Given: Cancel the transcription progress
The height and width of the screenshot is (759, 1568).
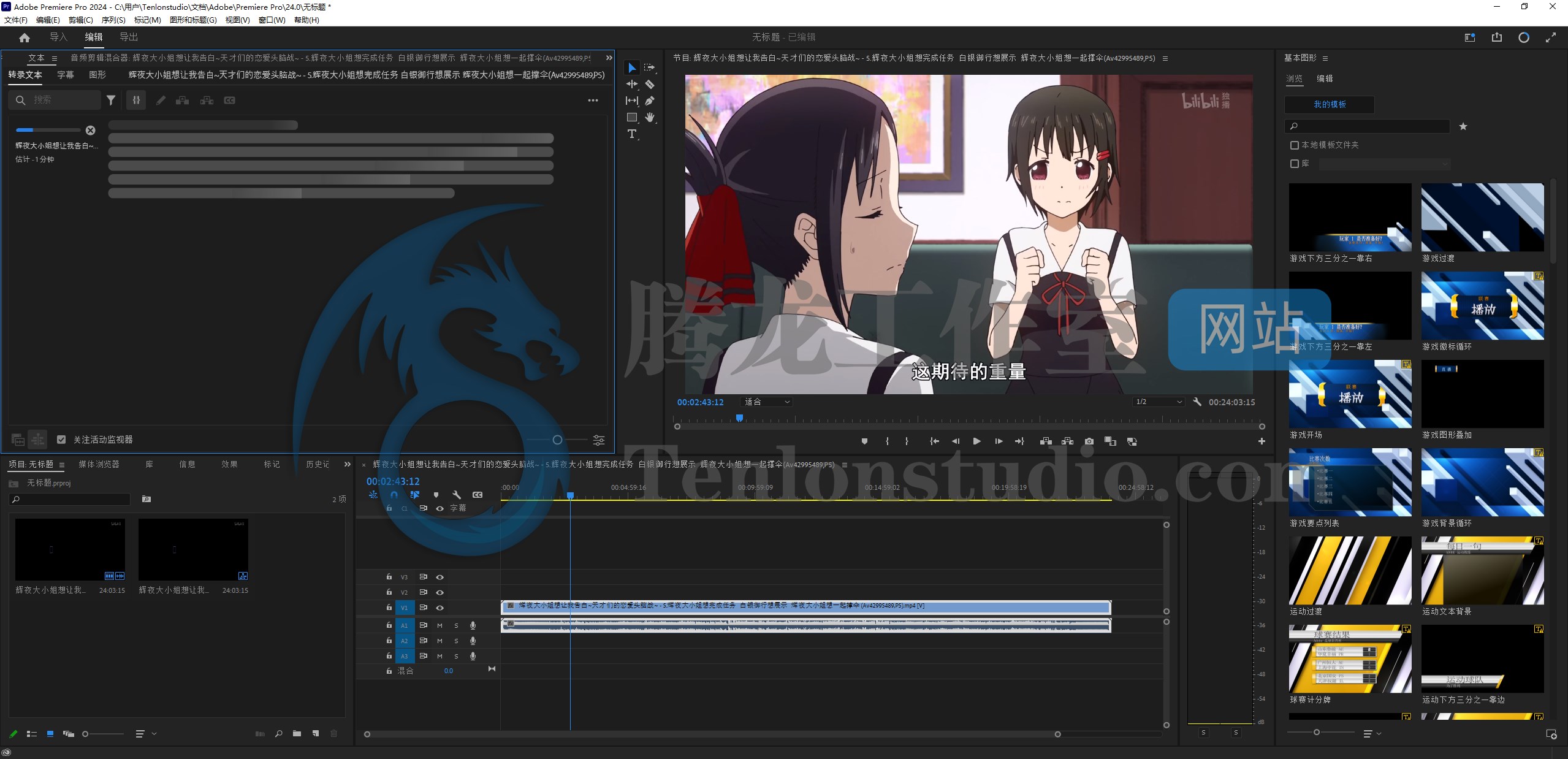Looking at the screenshot, I should click(x=91, y=130).
